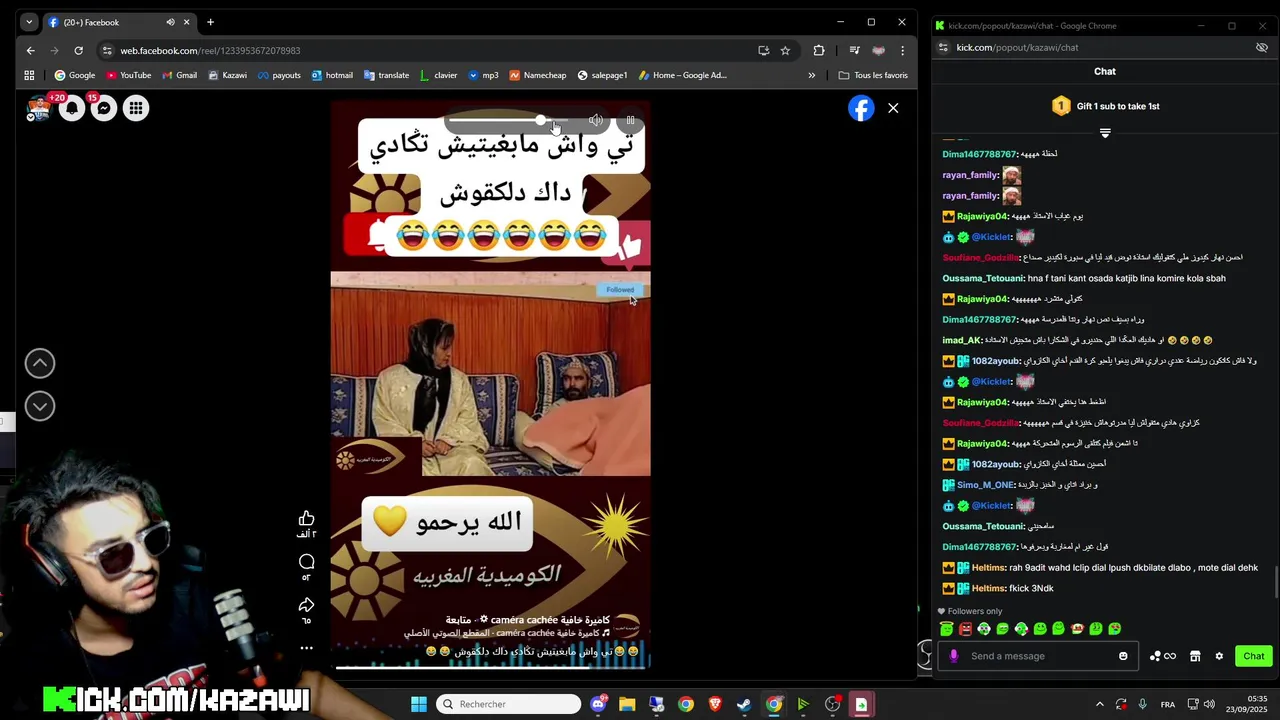The height and width of the screenshot is (720, 1280).
Task: Open the emoji picker in chat input
Action: (x=1123, y=656)
